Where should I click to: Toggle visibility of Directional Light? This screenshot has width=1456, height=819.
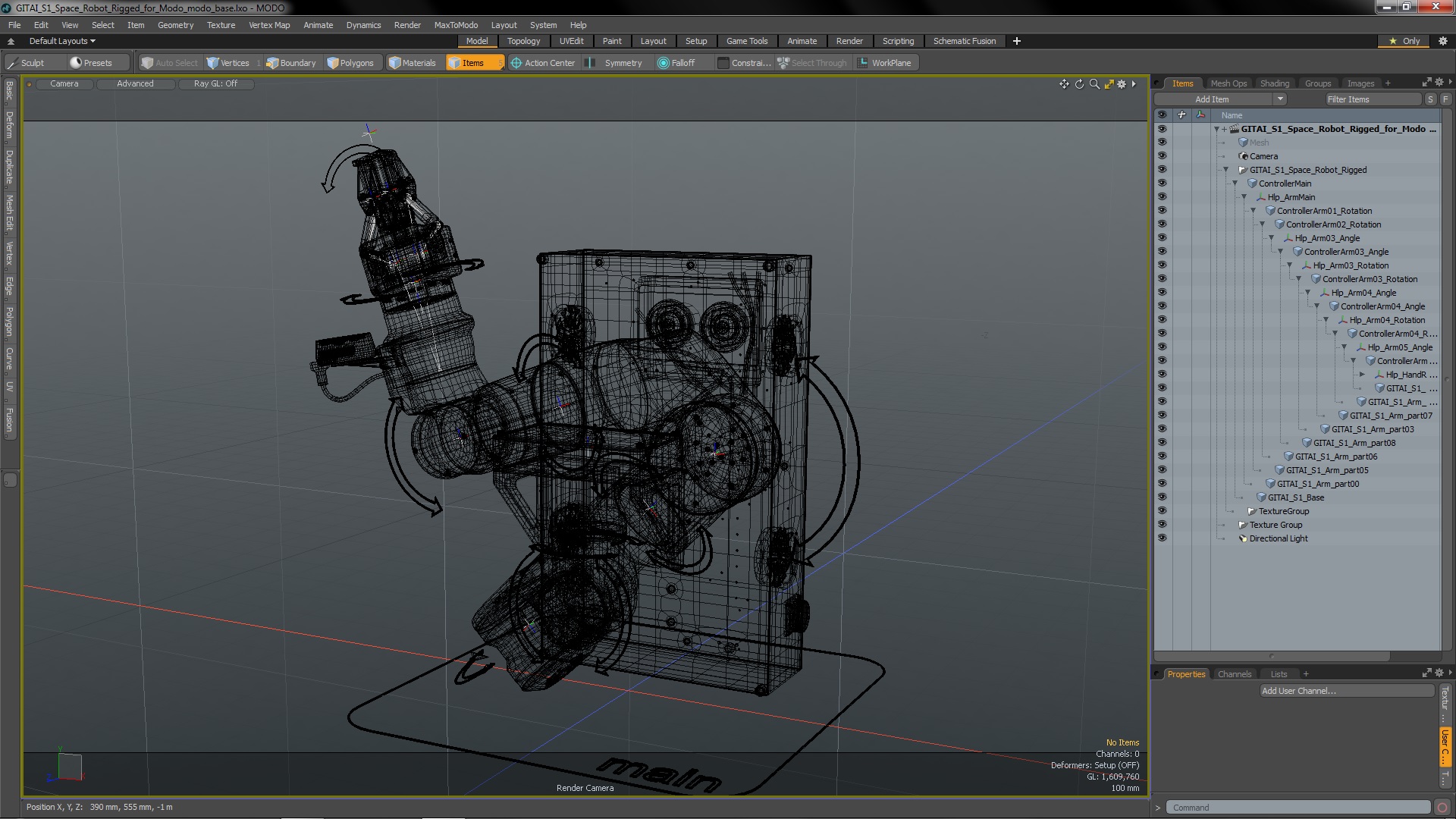[1162, 538]
